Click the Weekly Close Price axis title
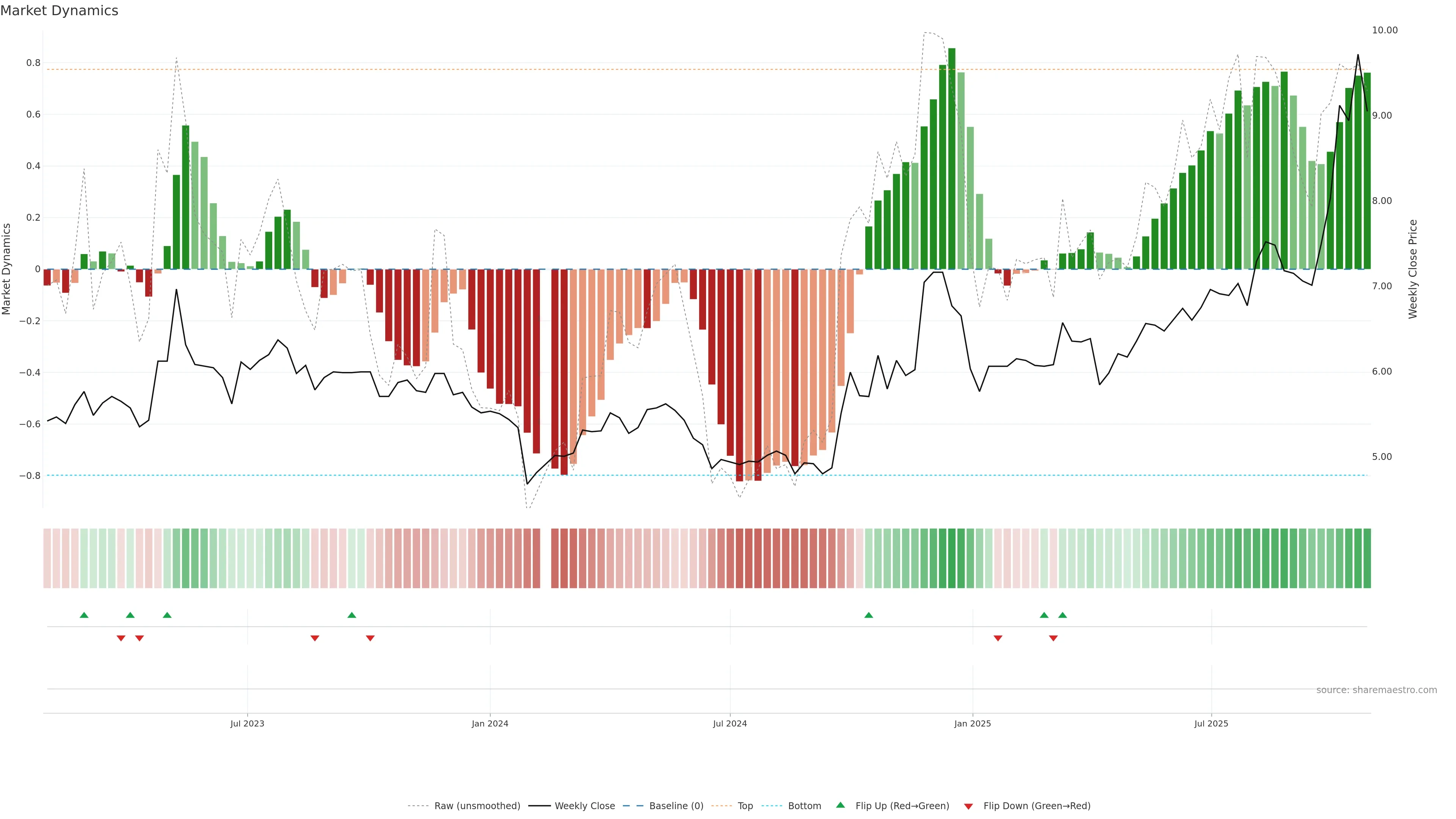The height and width of the screenshot is (819, 1456). coord(1413,269)
